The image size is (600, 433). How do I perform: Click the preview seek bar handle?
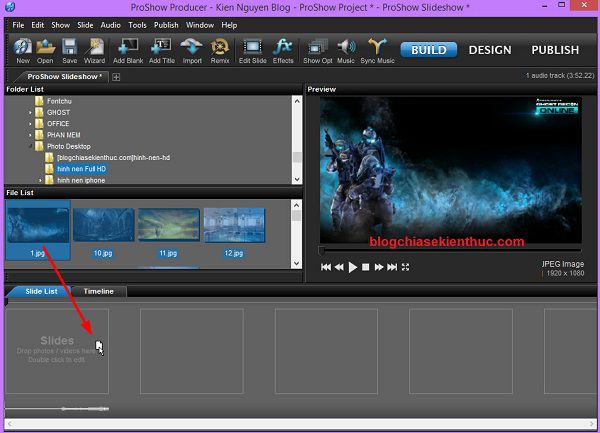pyautogui.click(x=321, y=251)
